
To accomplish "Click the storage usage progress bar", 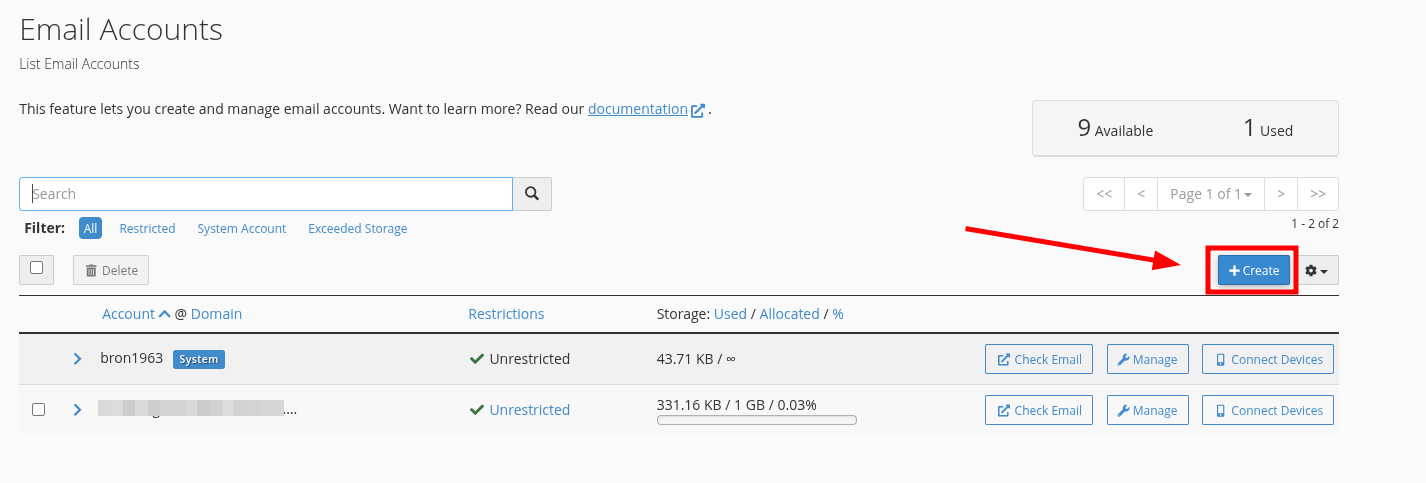I will coord(756,420).
